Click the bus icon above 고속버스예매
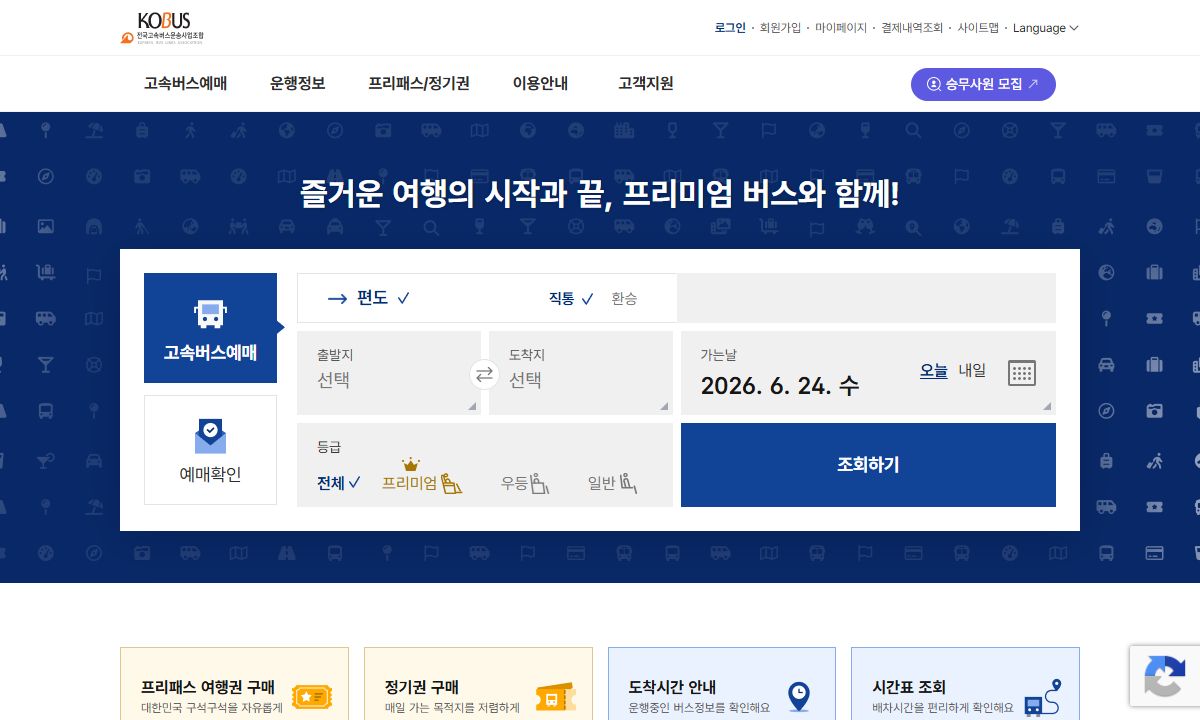The width and height of the screenshot is (1200, 720). tap(210, 314)
